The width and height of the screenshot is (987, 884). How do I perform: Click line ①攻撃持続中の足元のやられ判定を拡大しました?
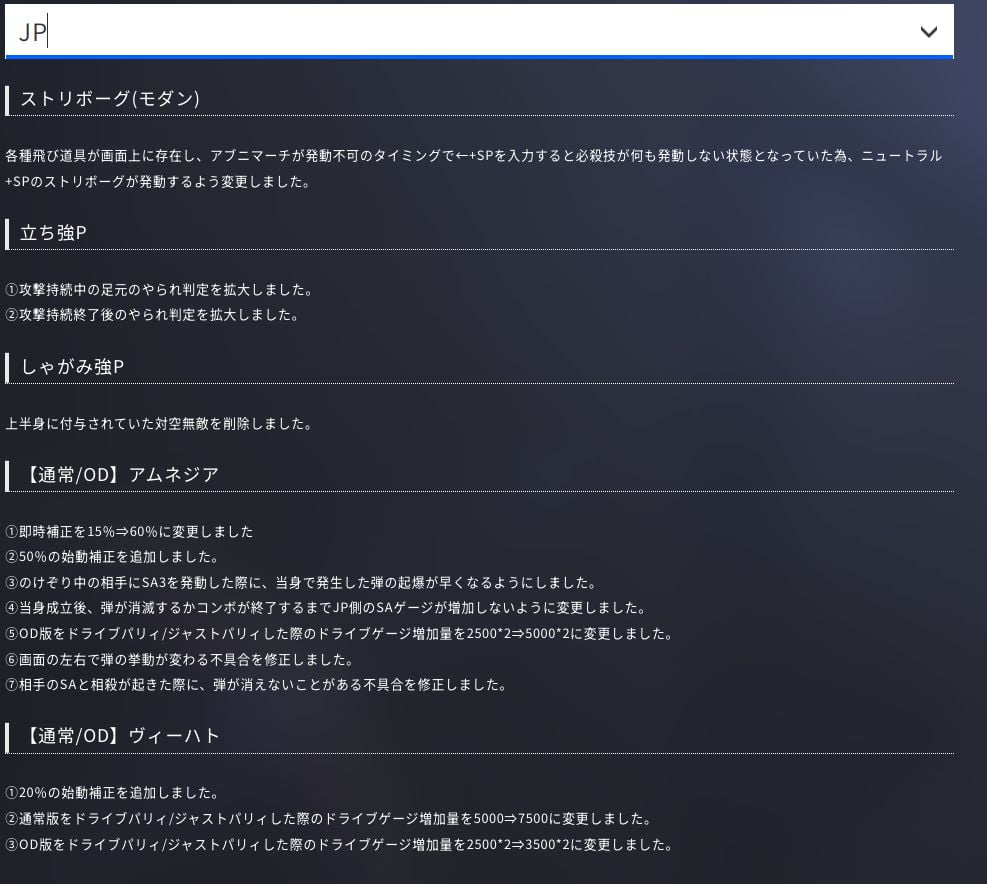[x=159, y=290]
